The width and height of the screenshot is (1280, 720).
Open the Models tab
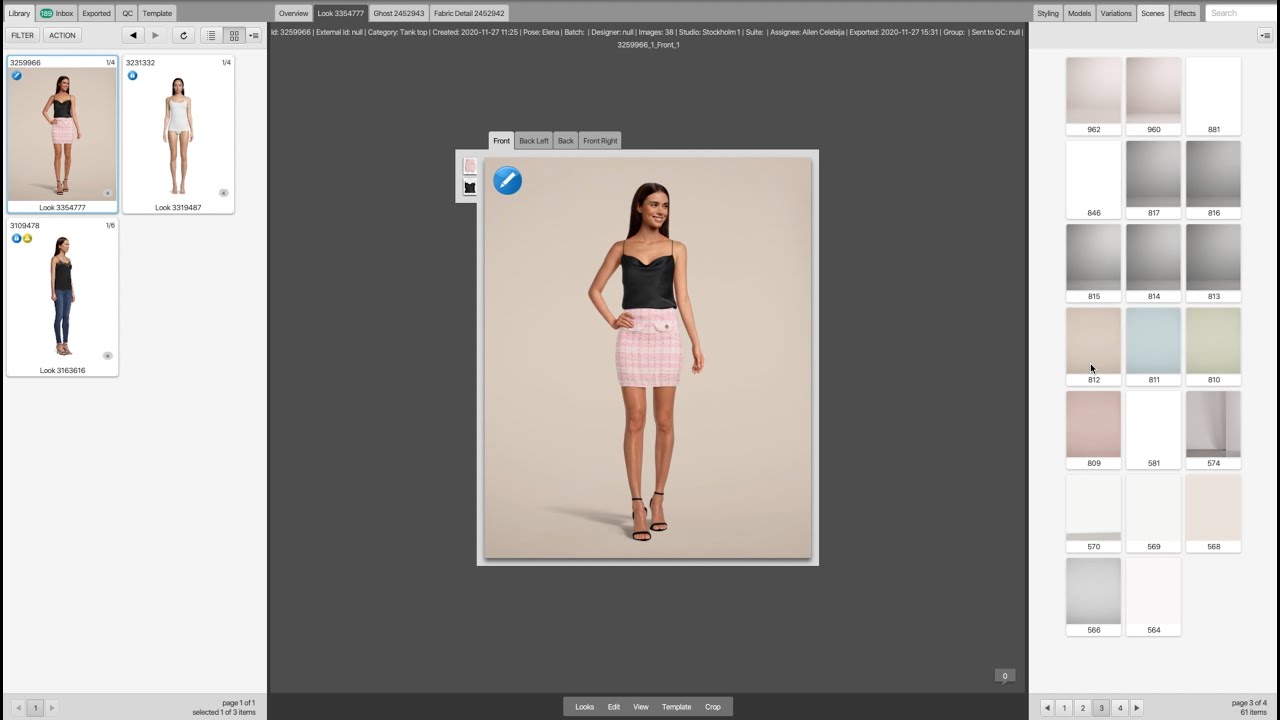coord(1080,13)
